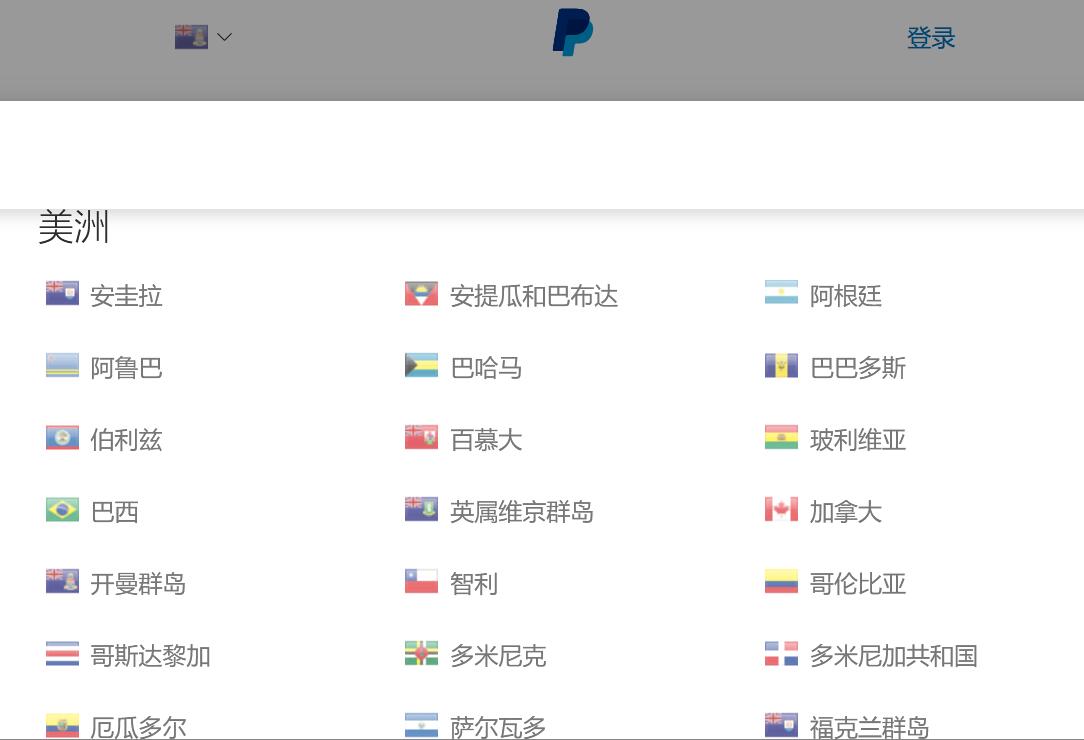Click the Colombia flag icon
This screenshot has height=740, width=1084.
pos(781,582)
